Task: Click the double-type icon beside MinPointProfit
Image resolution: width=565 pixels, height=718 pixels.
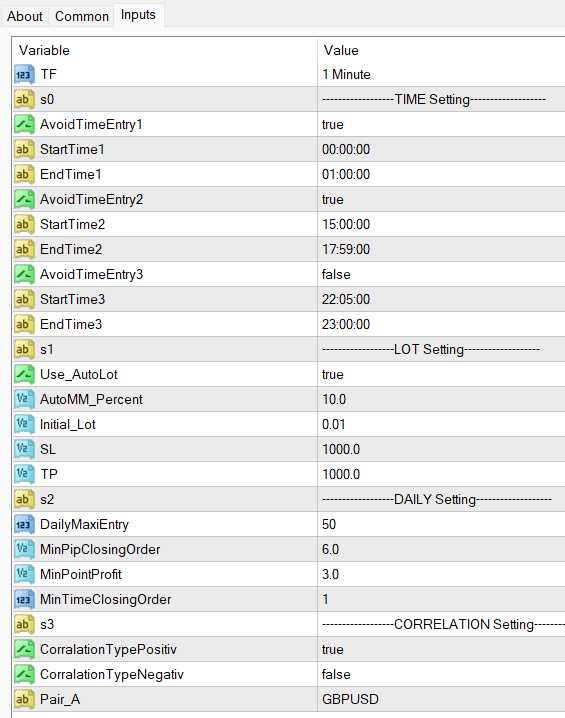Action: pyautogui.click(x=24, y=574)
